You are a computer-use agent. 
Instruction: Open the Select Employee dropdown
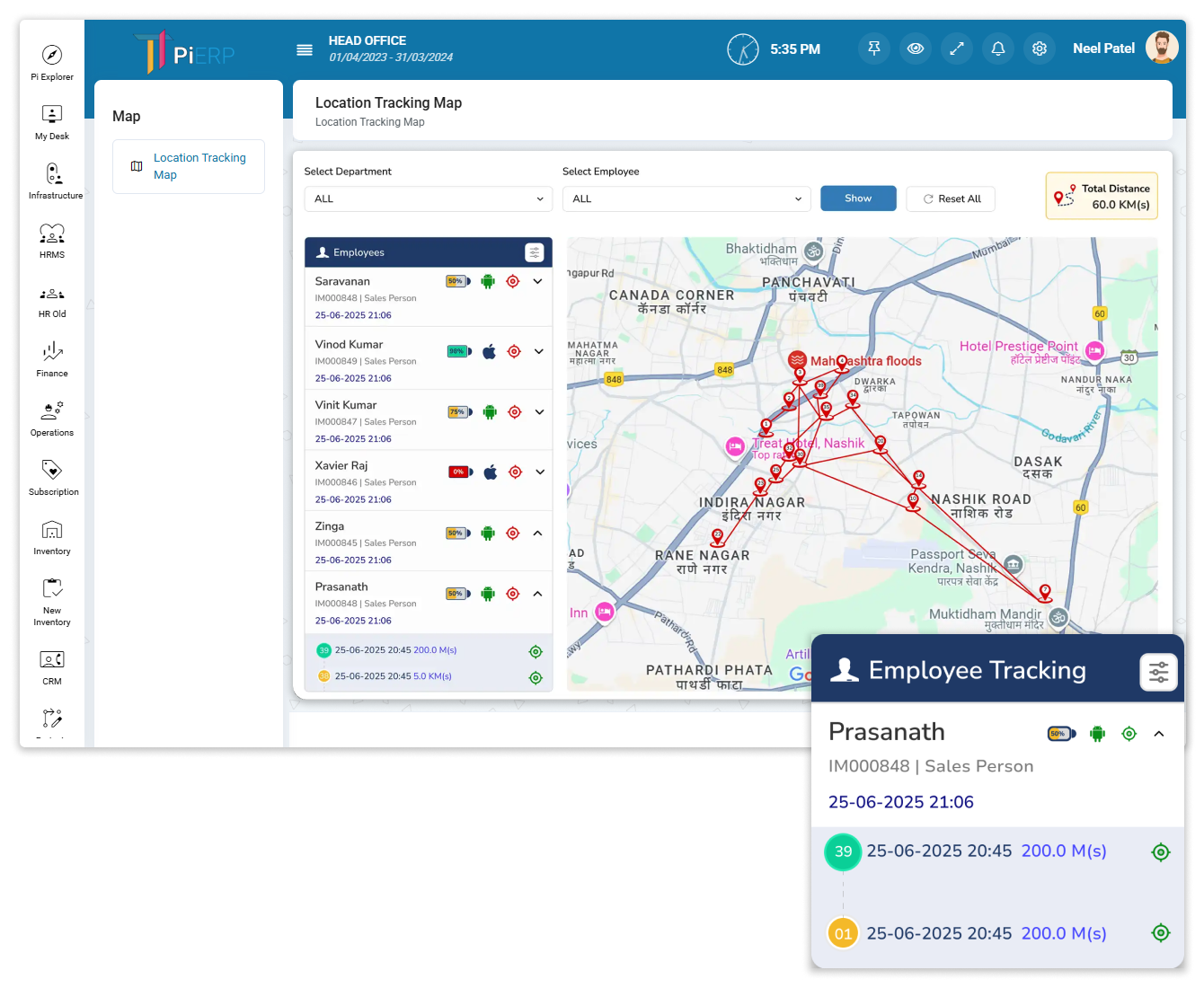[x=686, y=199]
